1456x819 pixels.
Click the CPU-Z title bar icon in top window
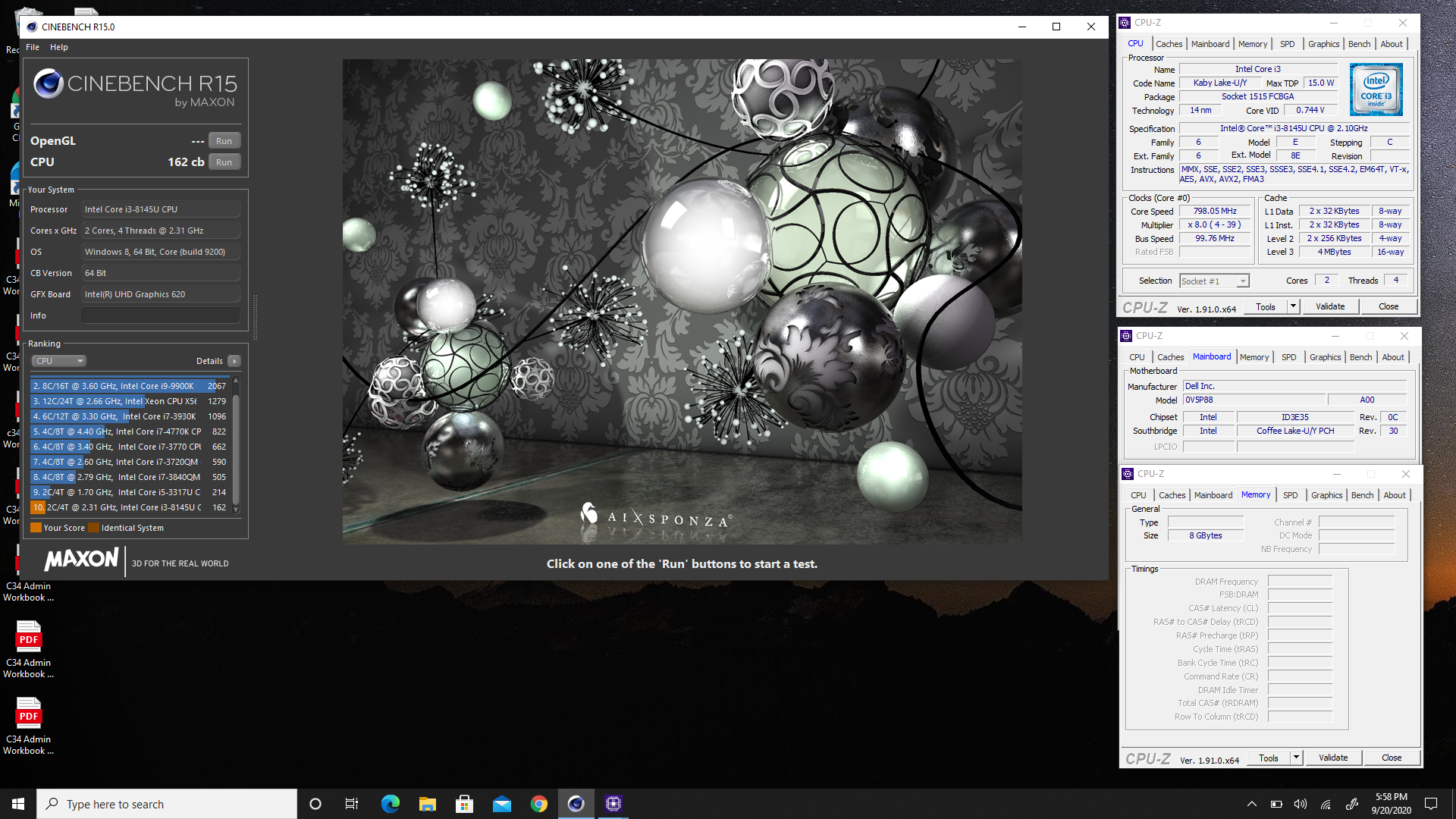pos(1125,23)
